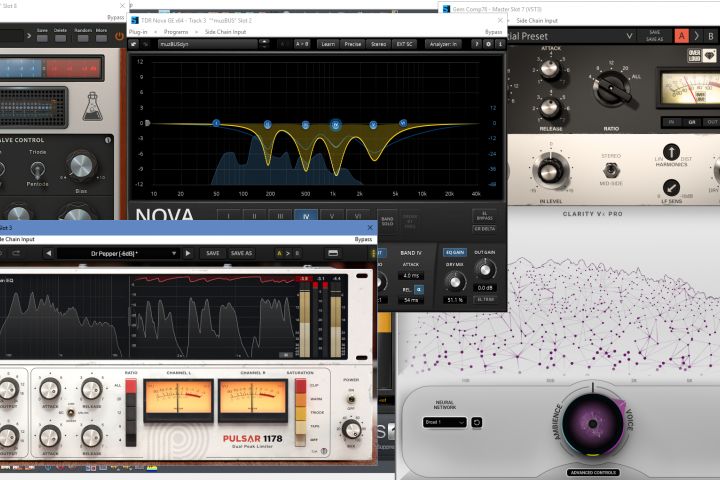Open Side Chain Input menu in Comp76 window
The width and height of the screenshot is (720, 480).
537,21
